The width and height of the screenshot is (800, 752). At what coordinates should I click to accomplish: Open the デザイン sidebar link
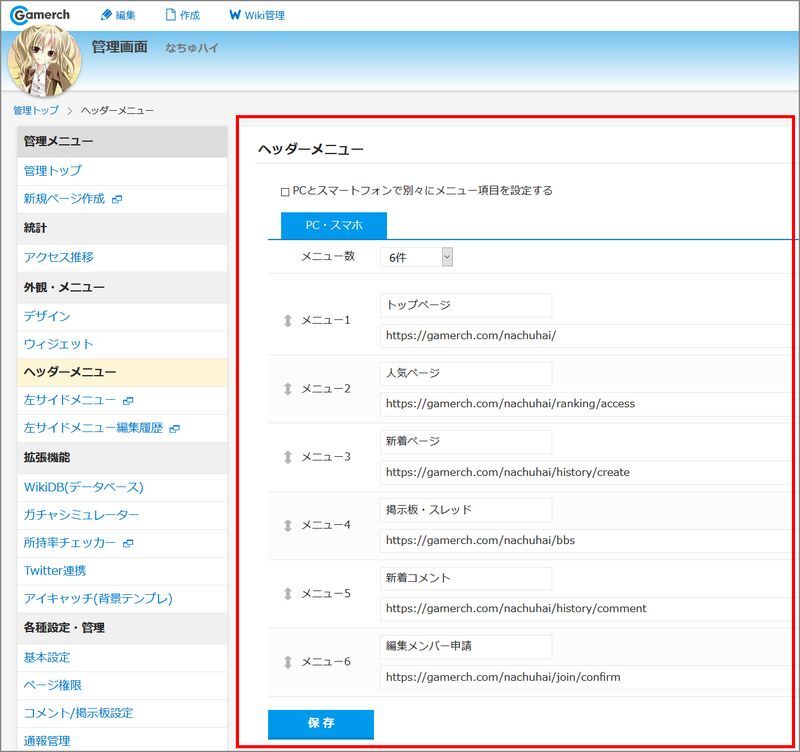click(47, 316)
